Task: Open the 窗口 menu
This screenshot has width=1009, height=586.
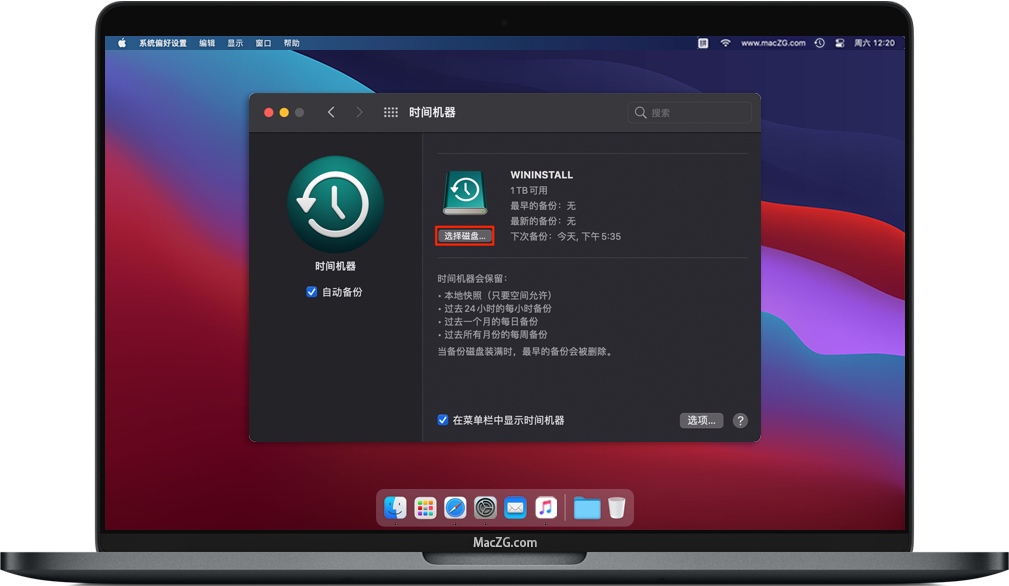Action: point(263,44)
